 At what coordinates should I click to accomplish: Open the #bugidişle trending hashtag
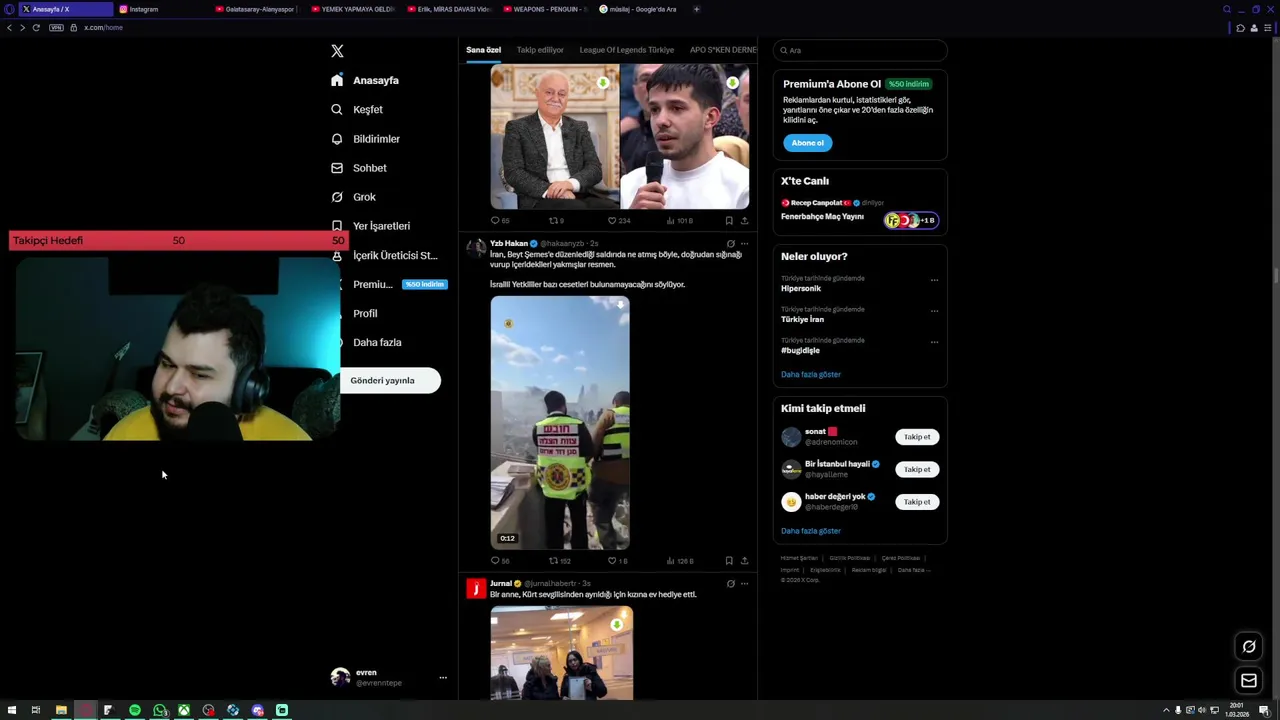(x=800, y=350)
